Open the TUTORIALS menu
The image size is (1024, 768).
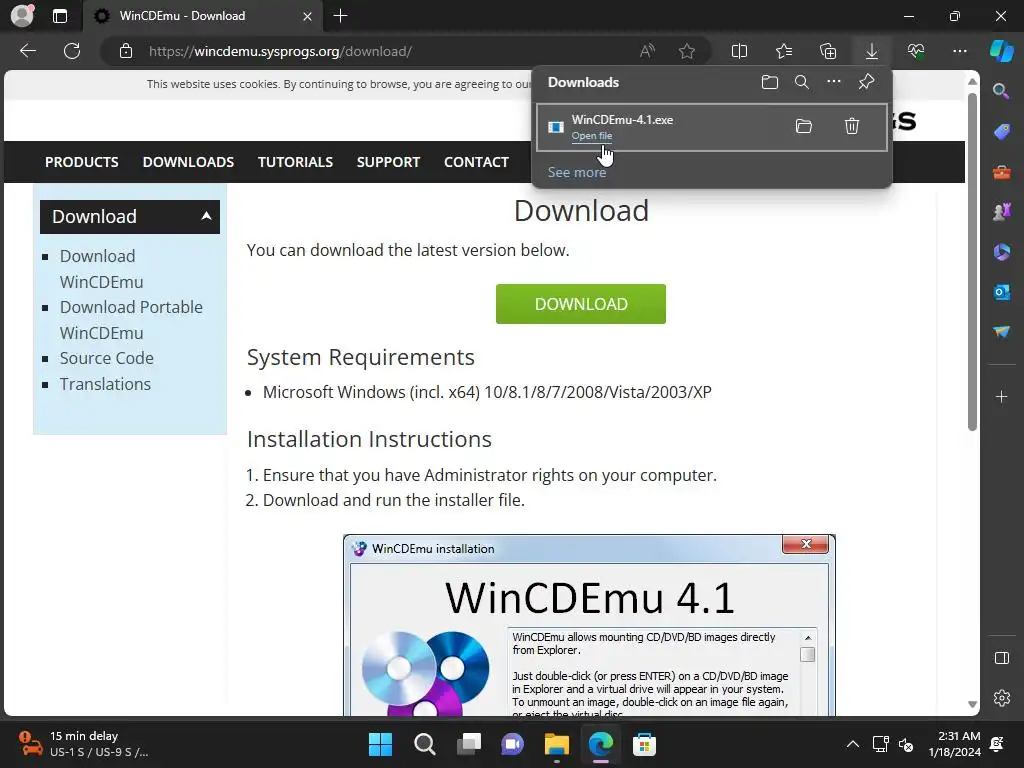click(295, 162)
